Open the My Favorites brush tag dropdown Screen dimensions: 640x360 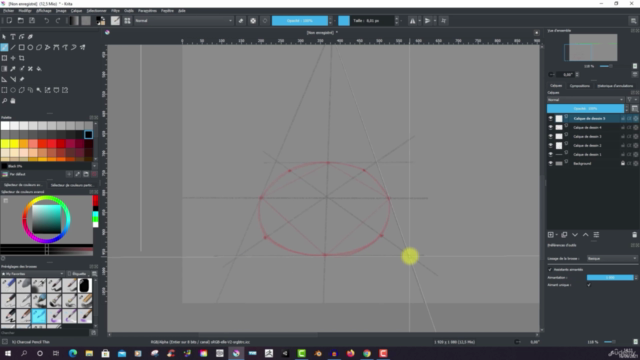(x=33, y=274)
